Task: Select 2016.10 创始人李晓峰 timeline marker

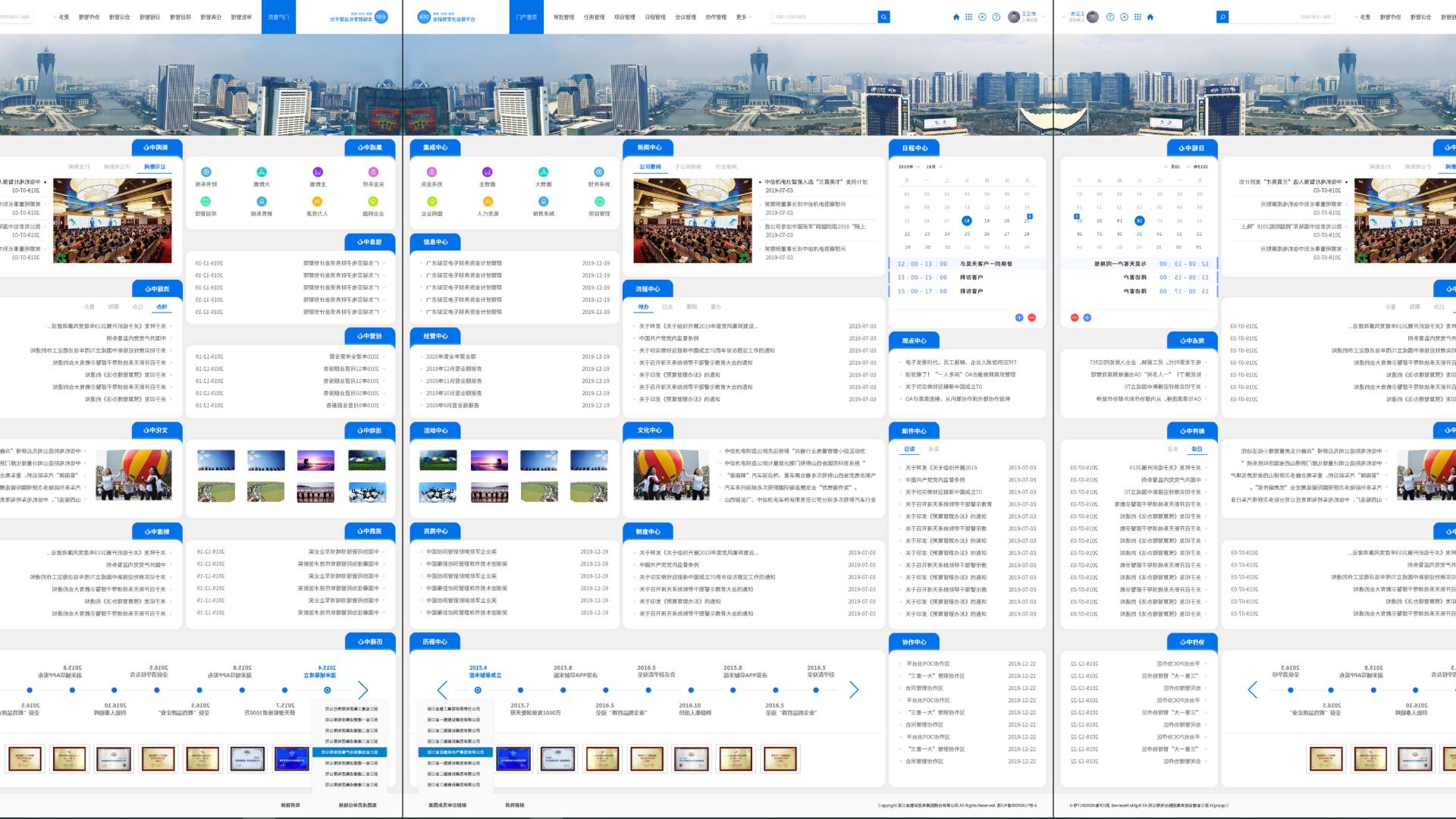Action: pos(691,690)
